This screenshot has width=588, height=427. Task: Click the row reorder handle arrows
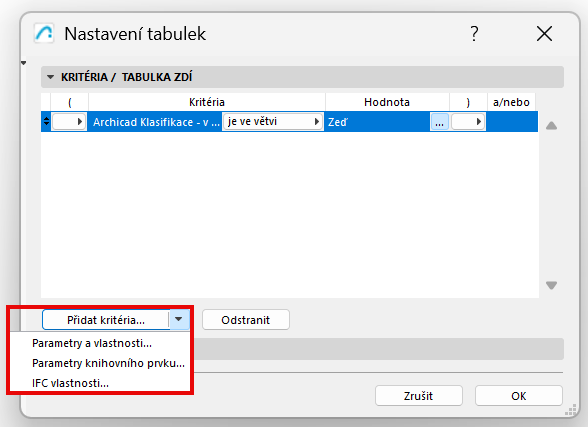pyautogui.click(x=46, y=121)
